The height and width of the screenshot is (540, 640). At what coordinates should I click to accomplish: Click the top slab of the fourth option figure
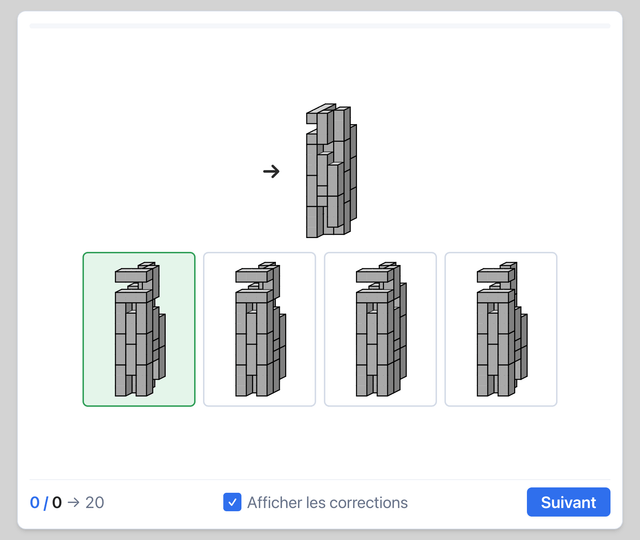[494, 275]
